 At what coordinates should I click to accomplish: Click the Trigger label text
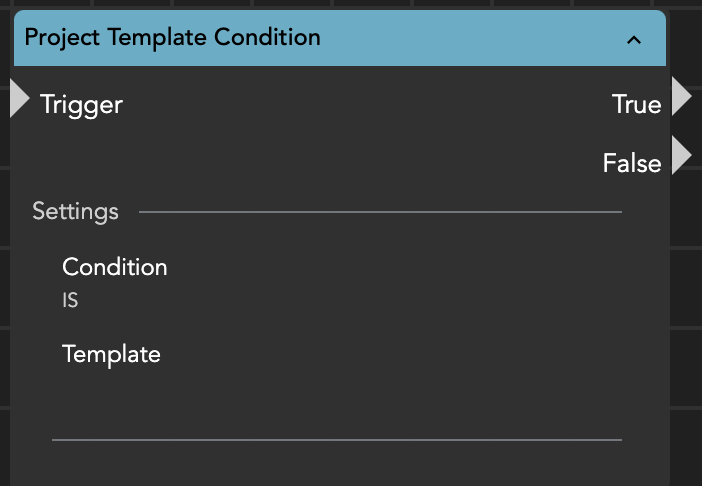coord(81,104)
